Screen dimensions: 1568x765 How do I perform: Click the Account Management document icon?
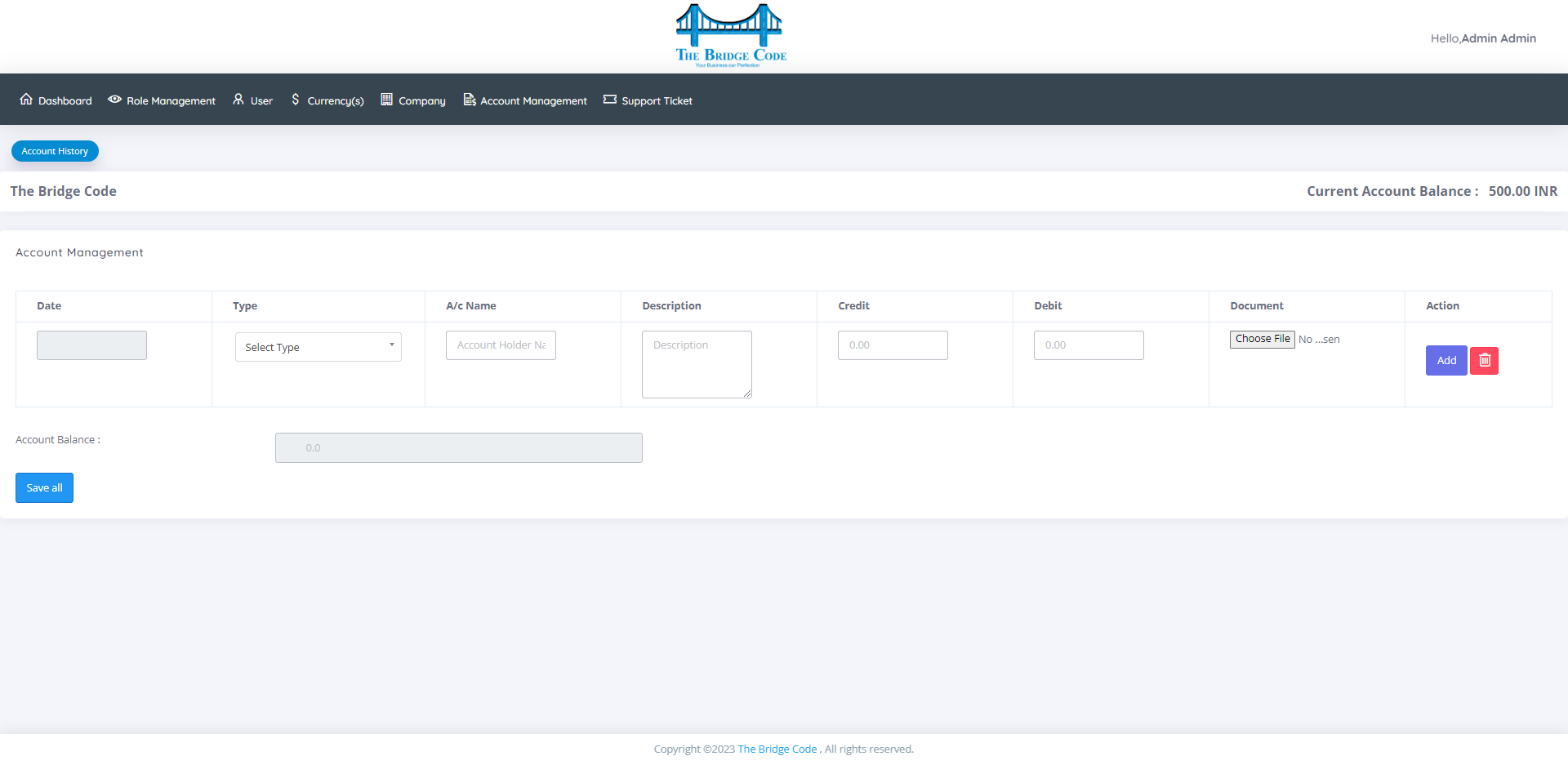[470, 99]
